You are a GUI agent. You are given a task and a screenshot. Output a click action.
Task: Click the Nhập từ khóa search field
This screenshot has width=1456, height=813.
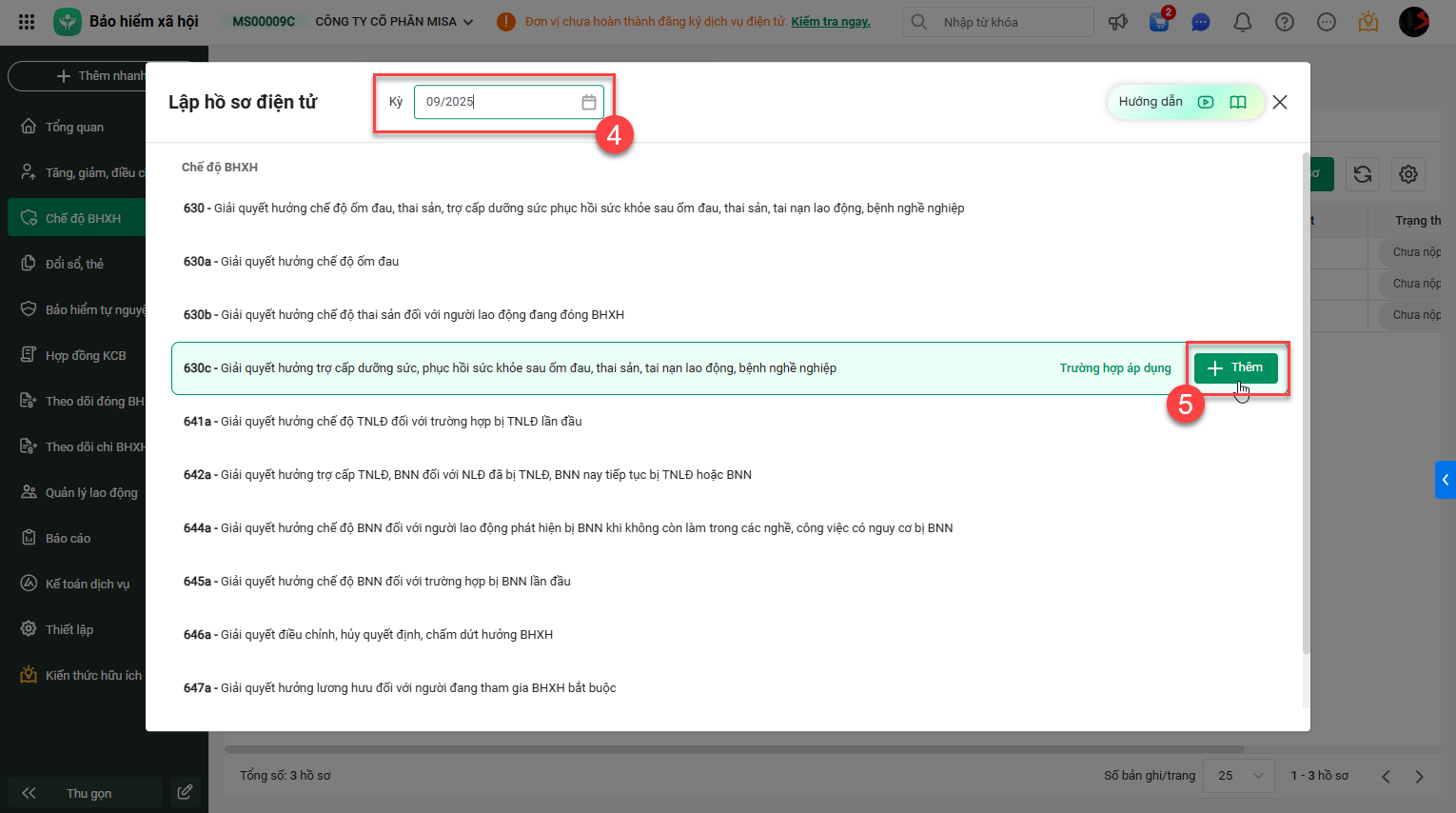tap(998, 22)
